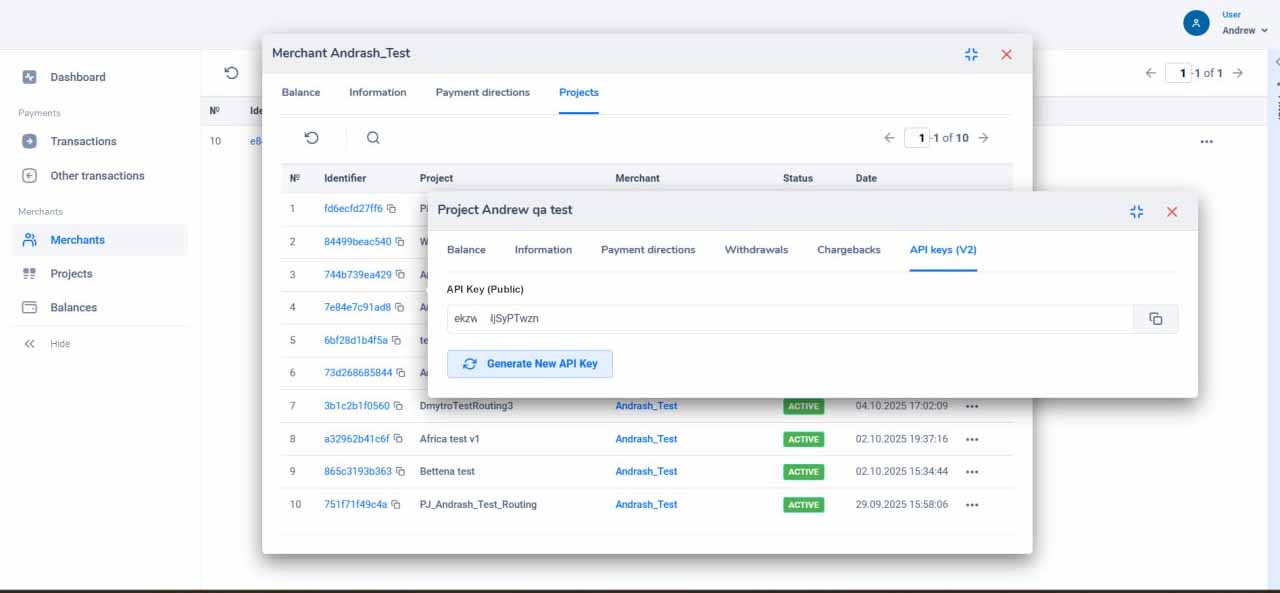Open project identifier 751f71f49c4a link
1280x593 pixels.
[x=355, y=505]
